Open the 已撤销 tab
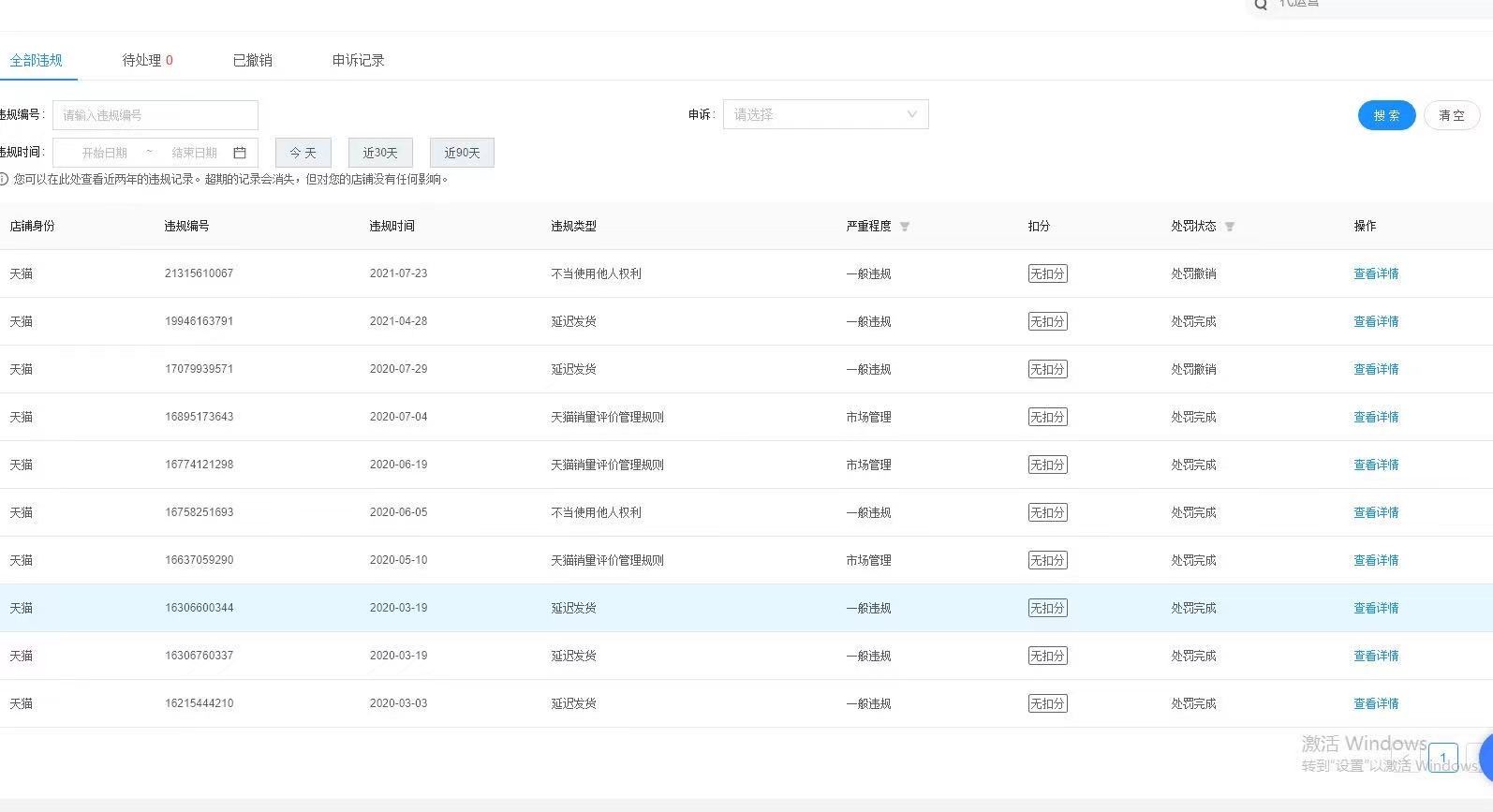Viewport: 1493px width, 812px height. (252, 60)
